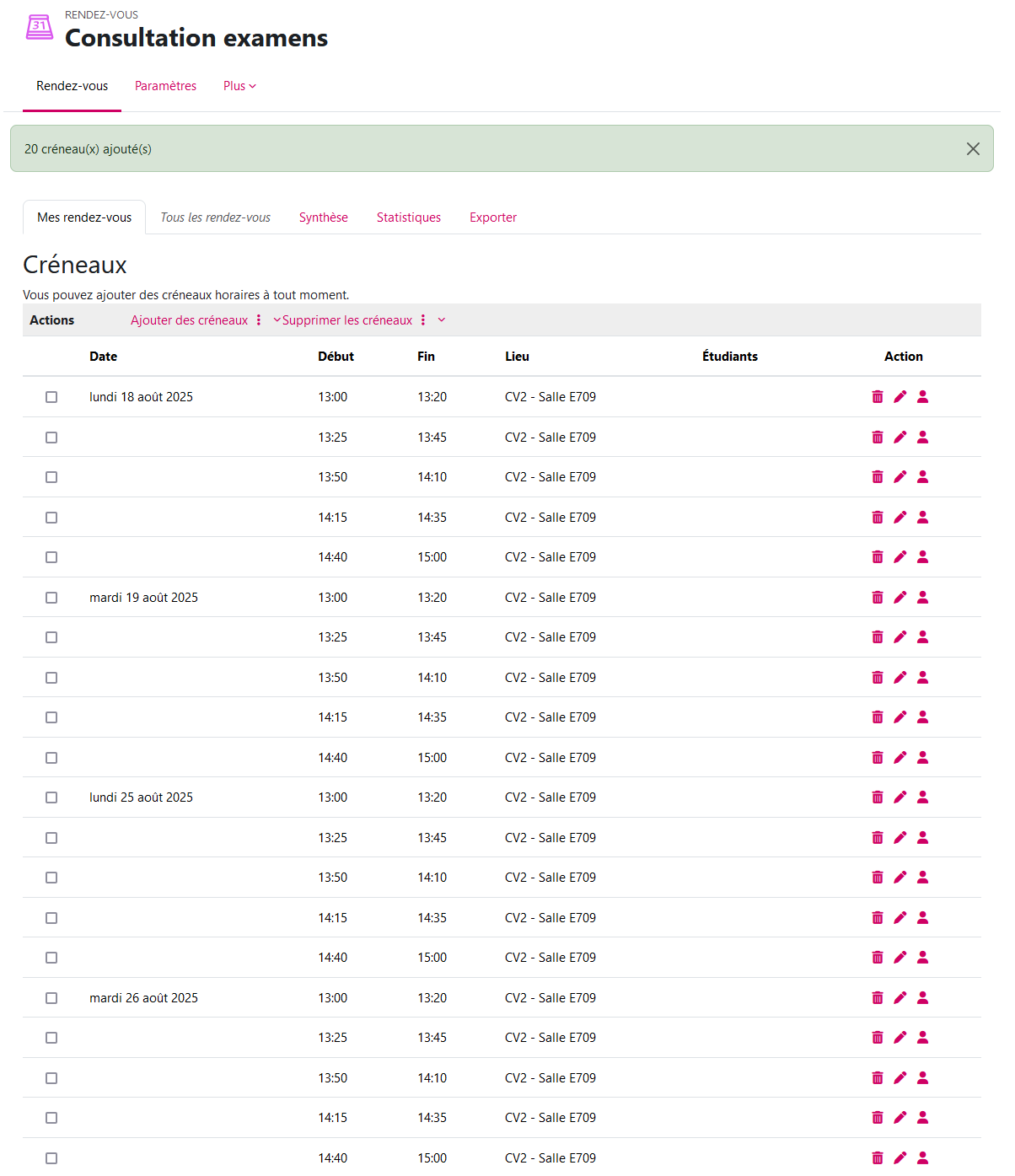The image size is (1015, 1176).
Task: Delete the mardi 19 août 13:00 slot
Action: pyautogui.click(x=877, y=598)
